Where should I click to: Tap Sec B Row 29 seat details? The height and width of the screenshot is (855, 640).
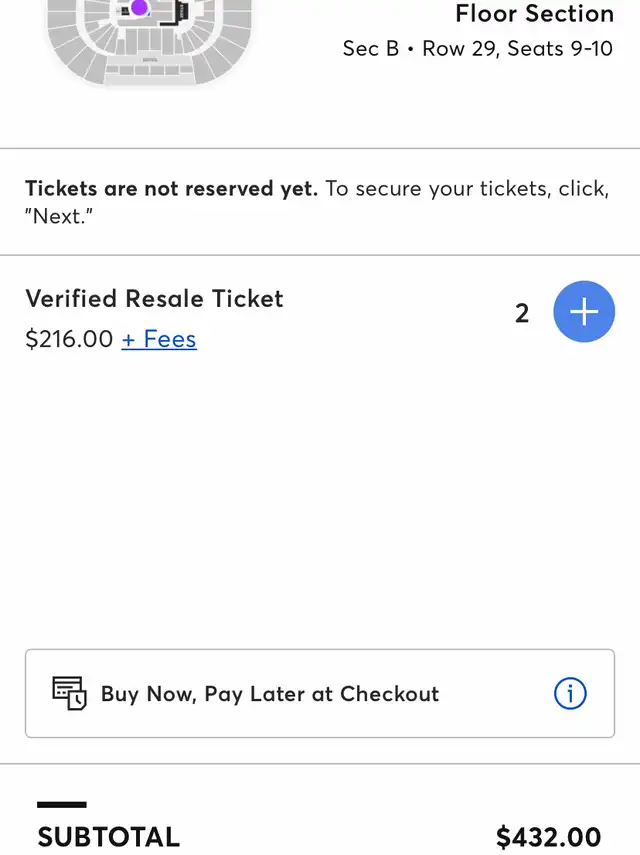pyautogui.click(x=478, y=49)
